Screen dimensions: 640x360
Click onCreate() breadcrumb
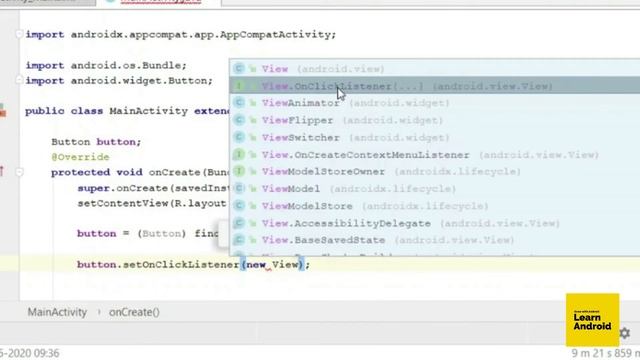tap(134, 312)
